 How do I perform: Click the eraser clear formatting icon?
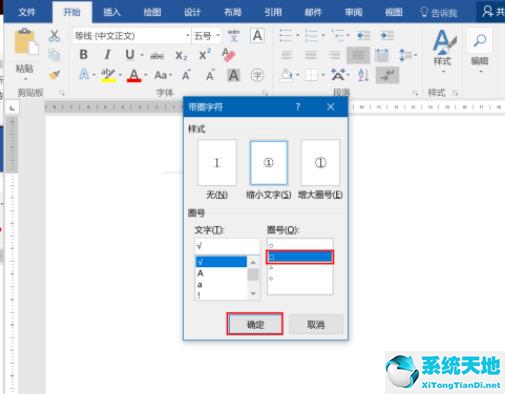229,55
